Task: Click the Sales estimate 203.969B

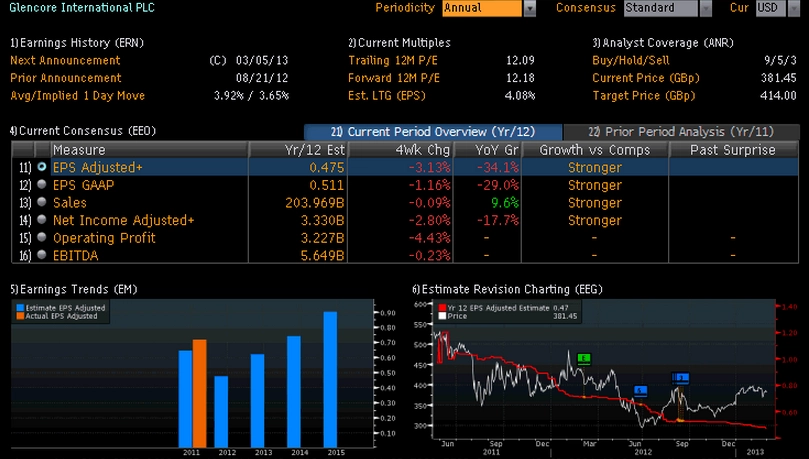Action: [x=314, y=203]
